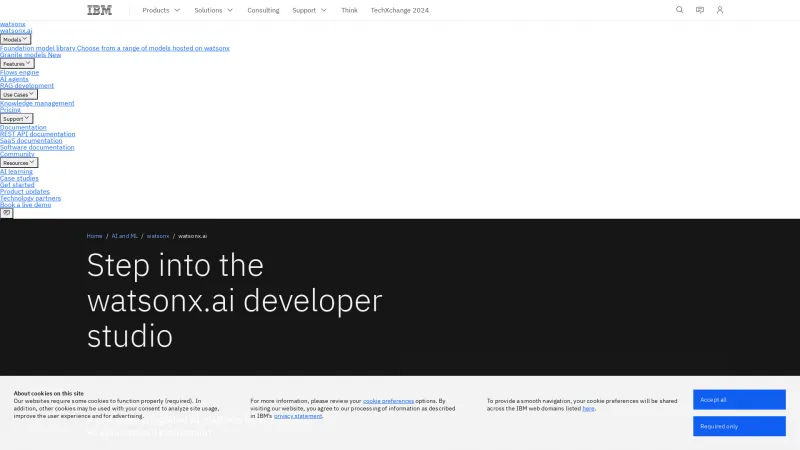Open the watsonx.ai link at top left

point(16,31)
